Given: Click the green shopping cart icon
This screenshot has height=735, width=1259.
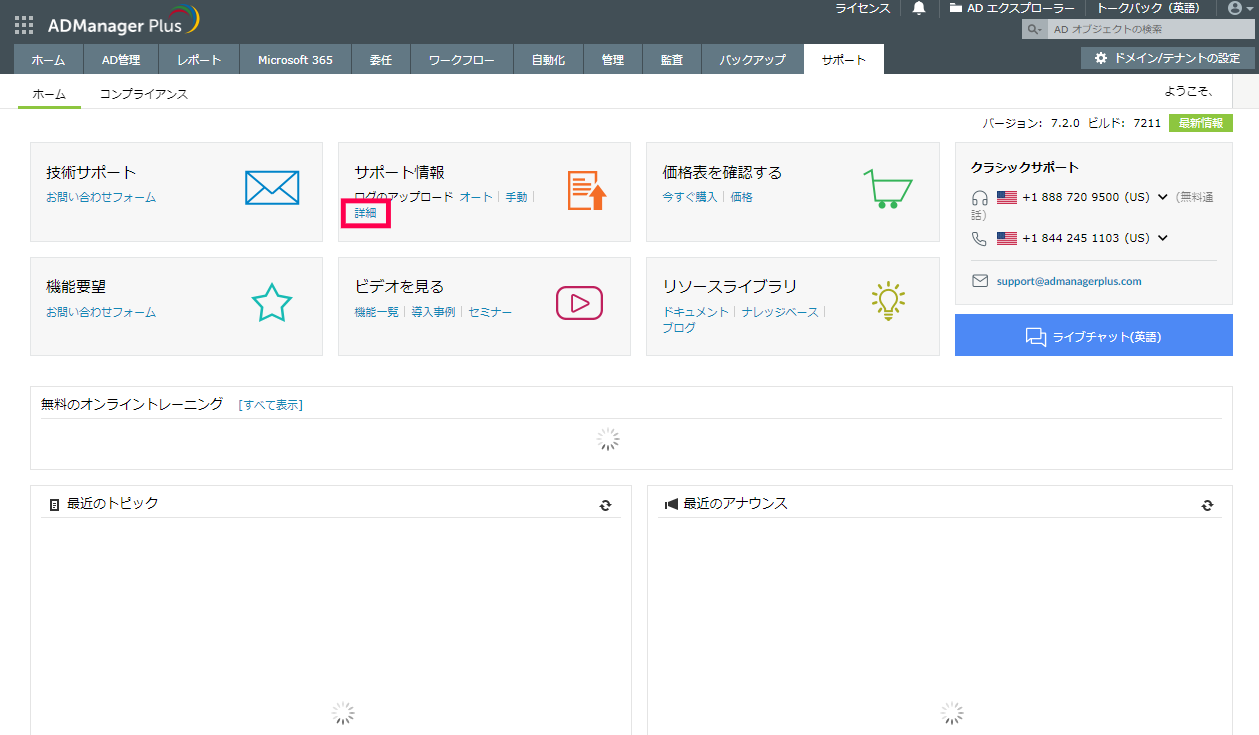Looking at the screenshot, I should (x=887, y=188).
